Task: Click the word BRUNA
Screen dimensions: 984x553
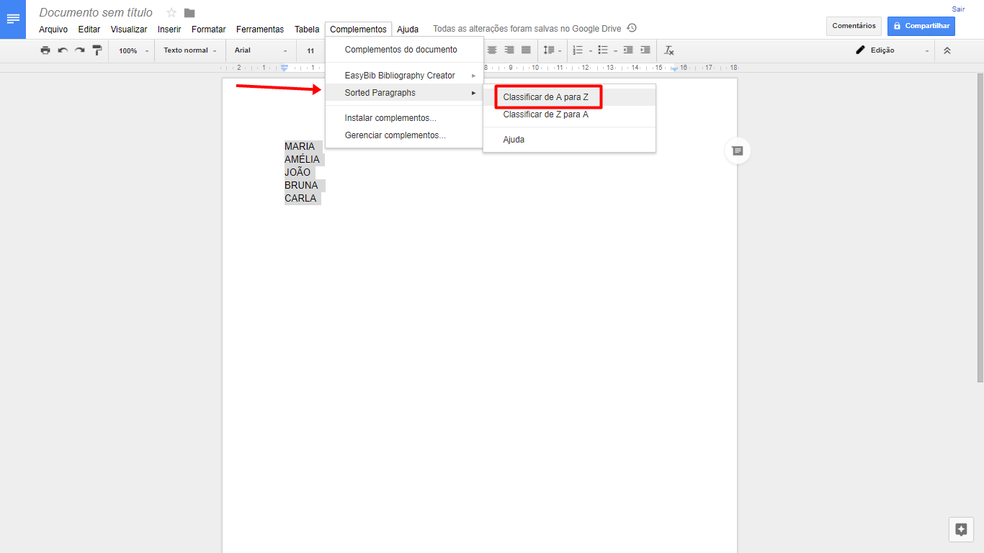Action: pyautogui.click(x=301, y=185)
